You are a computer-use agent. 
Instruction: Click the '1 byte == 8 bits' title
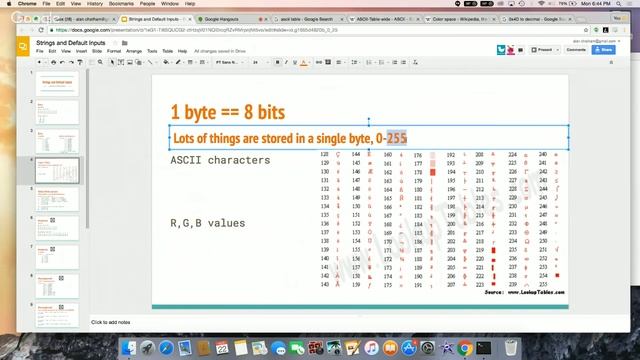click(228, 112)
